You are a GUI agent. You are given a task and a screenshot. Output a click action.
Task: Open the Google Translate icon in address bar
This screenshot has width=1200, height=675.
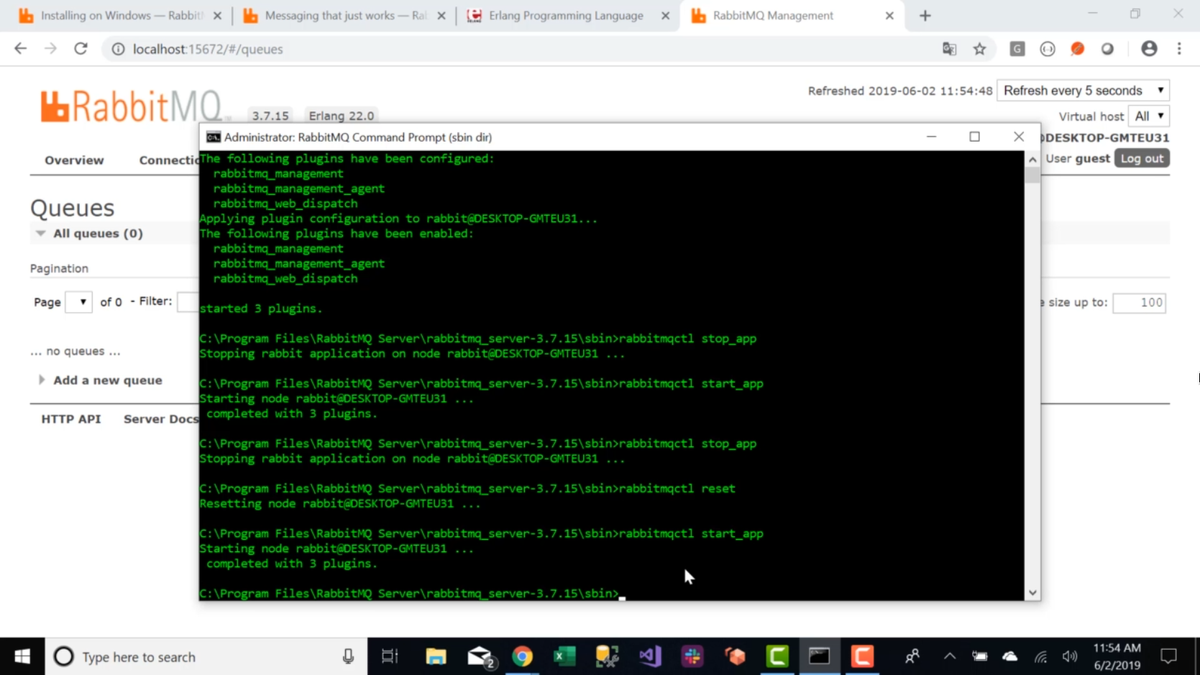(949, 49)
